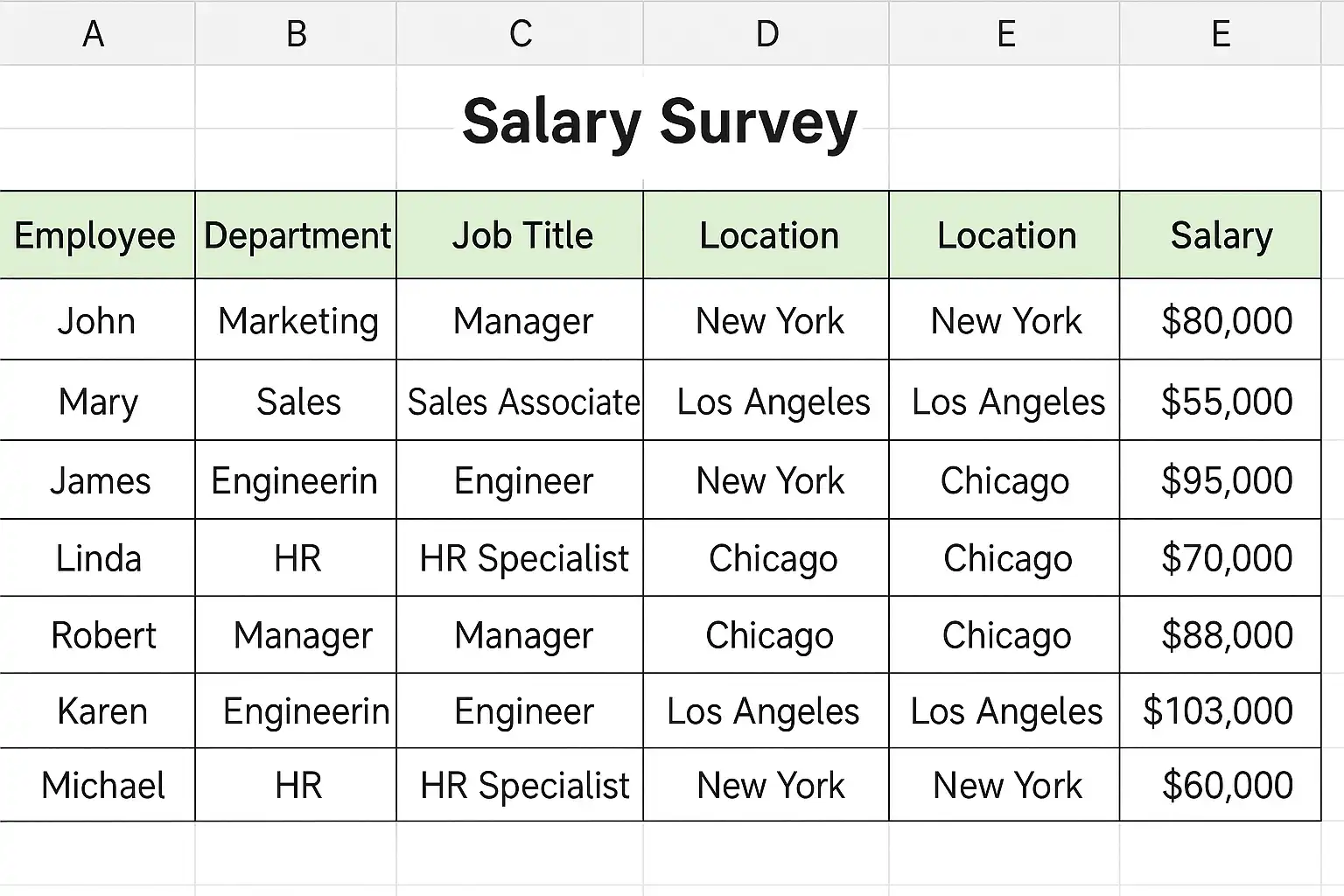
Task: Select the Sales Associate cell
Action: point(522,402)
